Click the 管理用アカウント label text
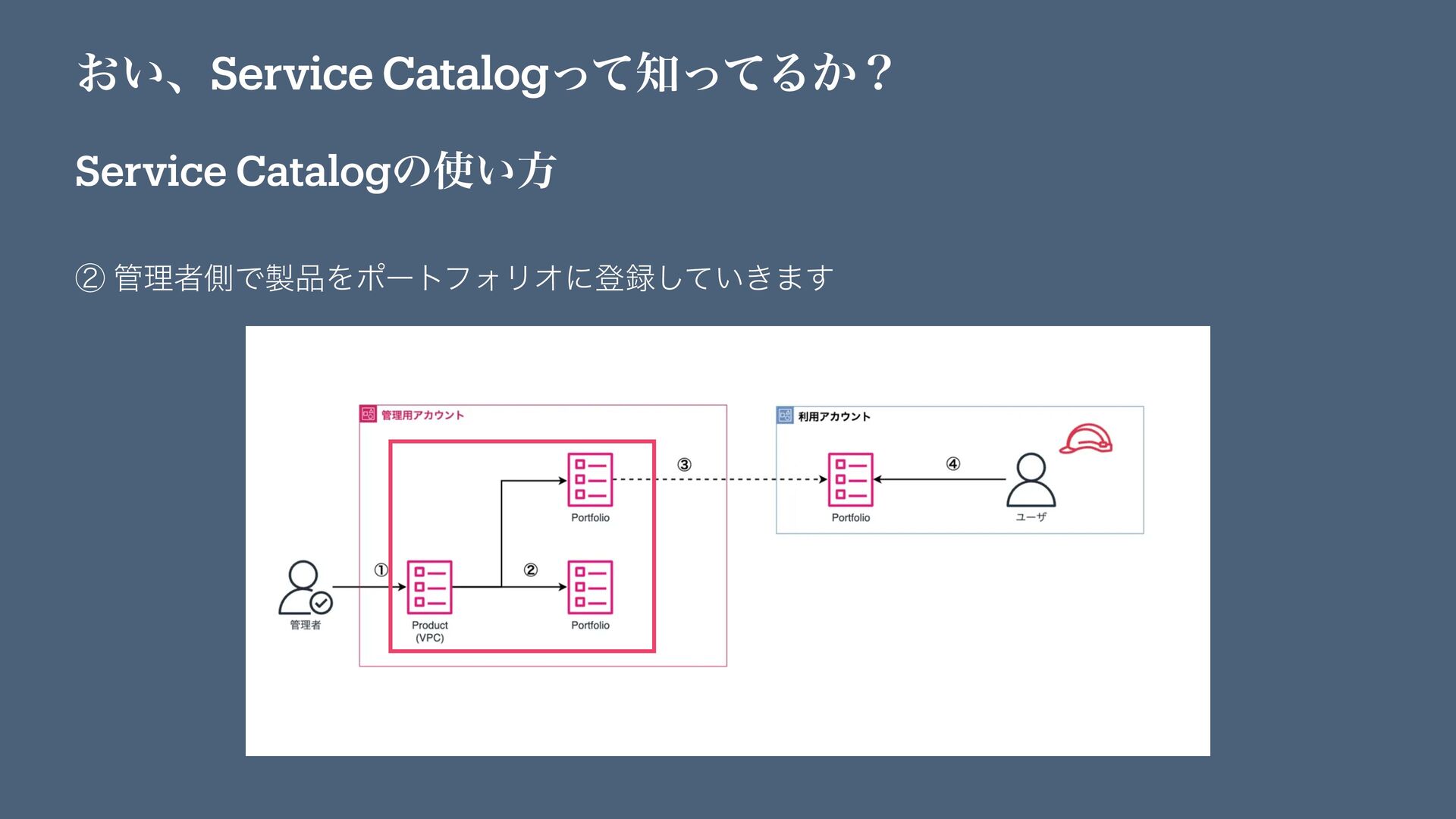The width and height of the screenshot is (1456, 819). 422,415
